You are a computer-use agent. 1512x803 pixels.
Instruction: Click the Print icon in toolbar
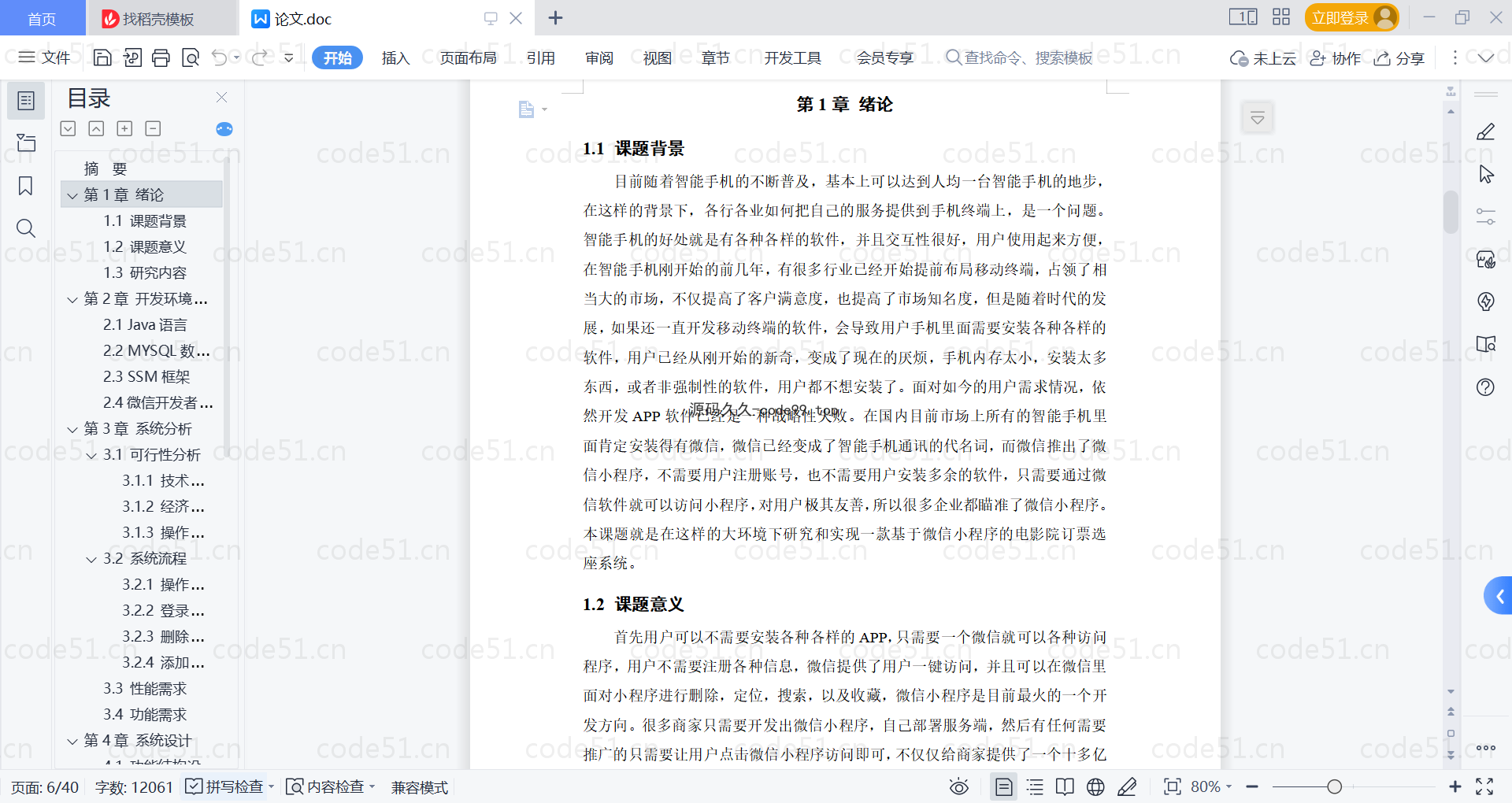[x=161, y=57]
